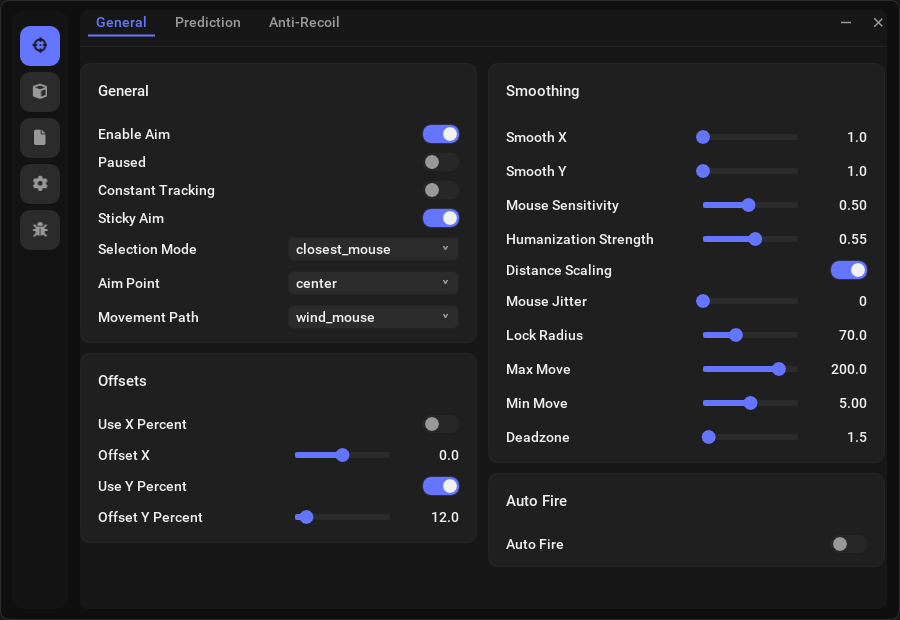The width and height of the screenshot is (900, 620).
Task: Adjust the Mouse Sensitivity slider
Action: pyautogui.click(x=750, y=205)
